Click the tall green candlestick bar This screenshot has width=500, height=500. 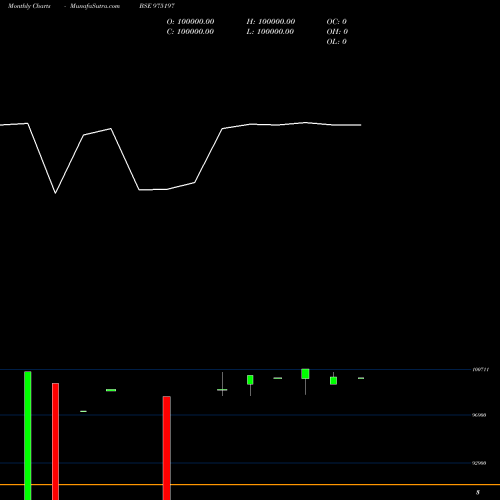coord(28,435)
